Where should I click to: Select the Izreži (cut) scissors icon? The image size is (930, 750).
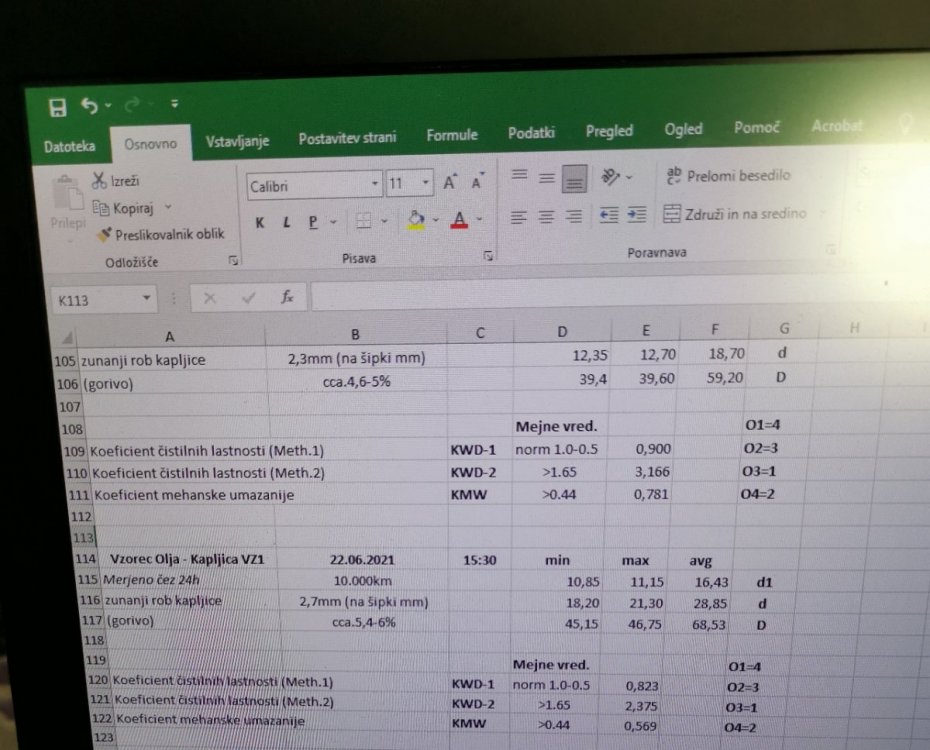coord(99,181)
